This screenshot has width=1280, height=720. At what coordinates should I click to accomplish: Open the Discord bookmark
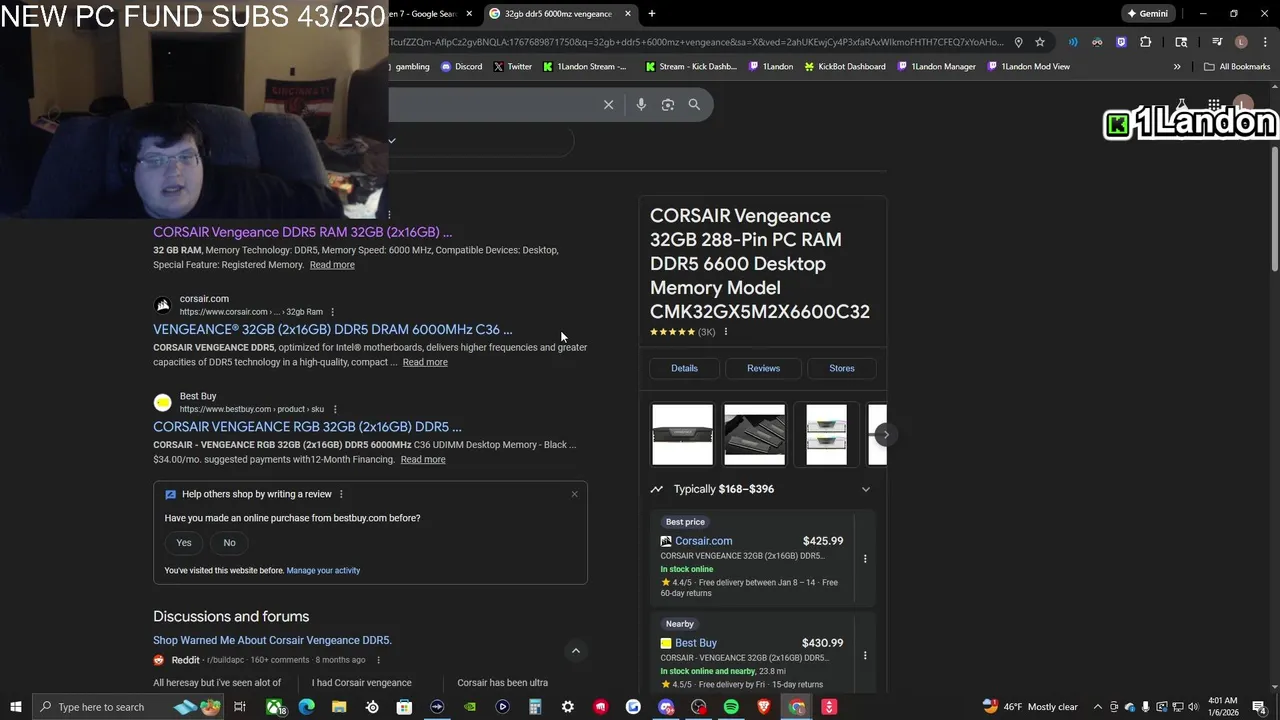click(x=461, y=67)
